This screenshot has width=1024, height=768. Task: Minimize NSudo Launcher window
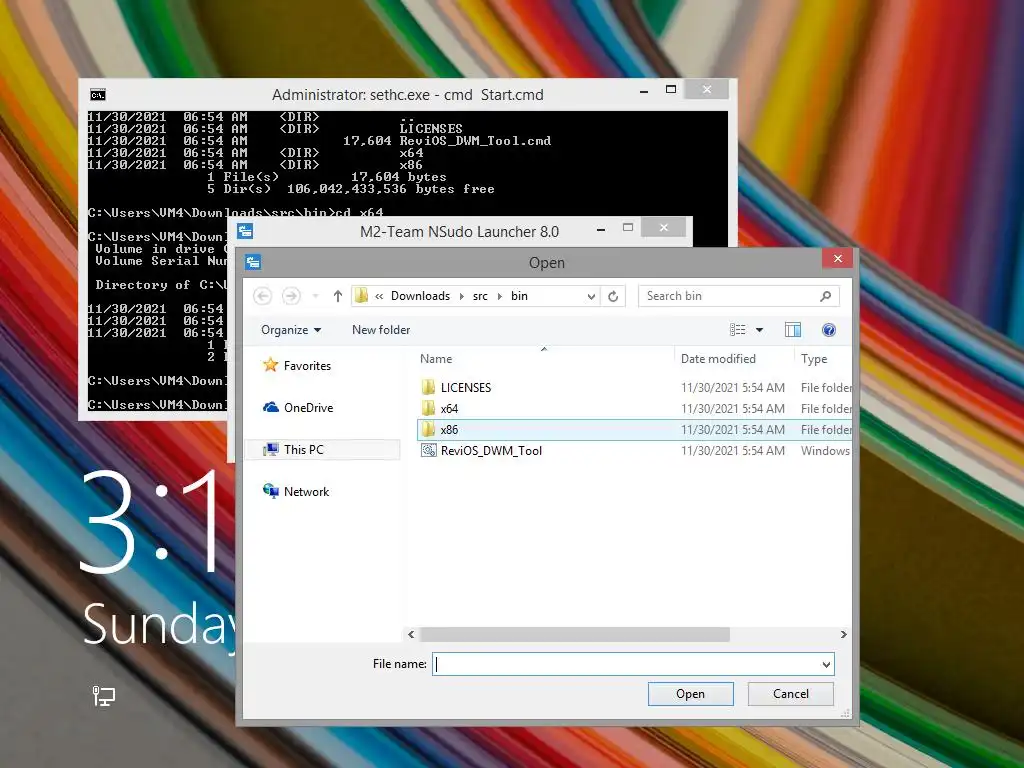point(601,229)
